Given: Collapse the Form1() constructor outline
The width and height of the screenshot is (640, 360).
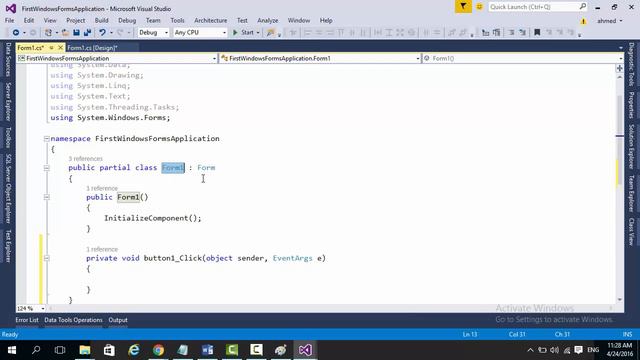Looking at the screenshot, I should click(x=47, y=197).
